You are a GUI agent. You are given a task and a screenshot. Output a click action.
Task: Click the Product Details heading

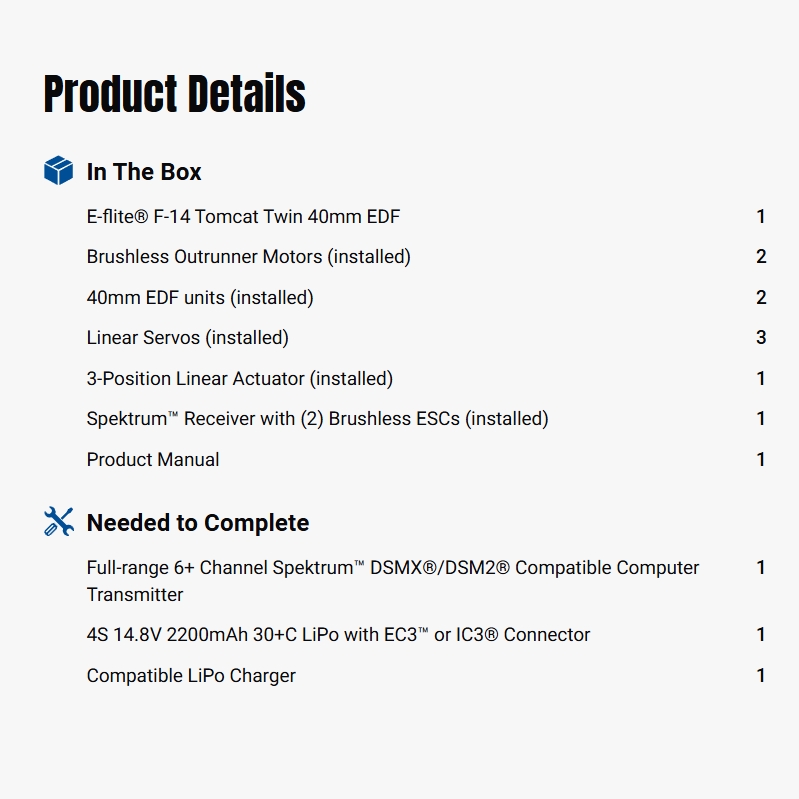[175, 93]
